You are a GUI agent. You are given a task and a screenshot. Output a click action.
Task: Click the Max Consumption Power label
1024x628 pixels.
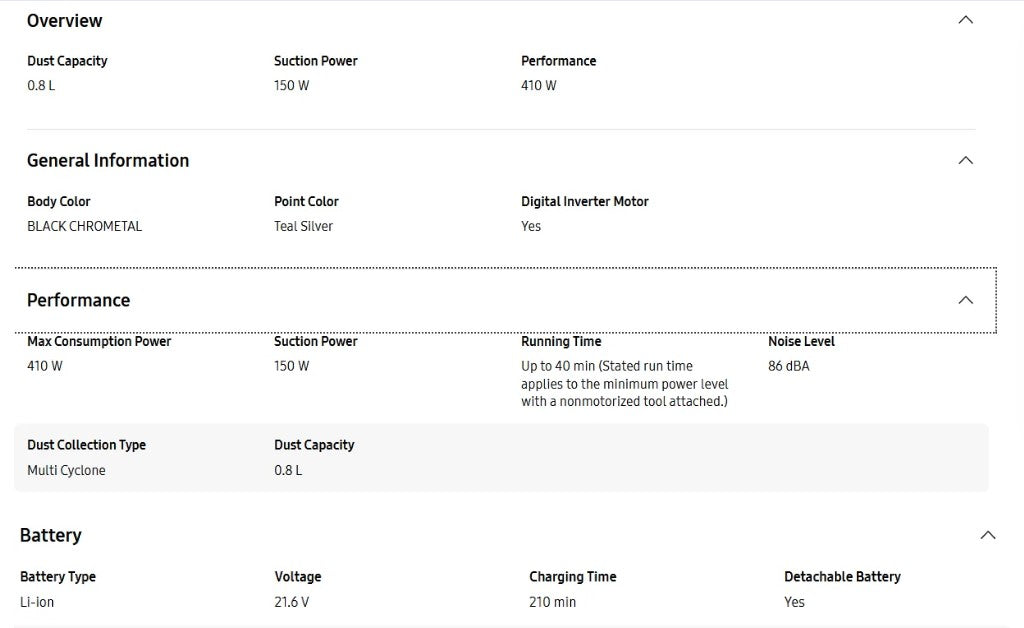[x=99, y=341]
